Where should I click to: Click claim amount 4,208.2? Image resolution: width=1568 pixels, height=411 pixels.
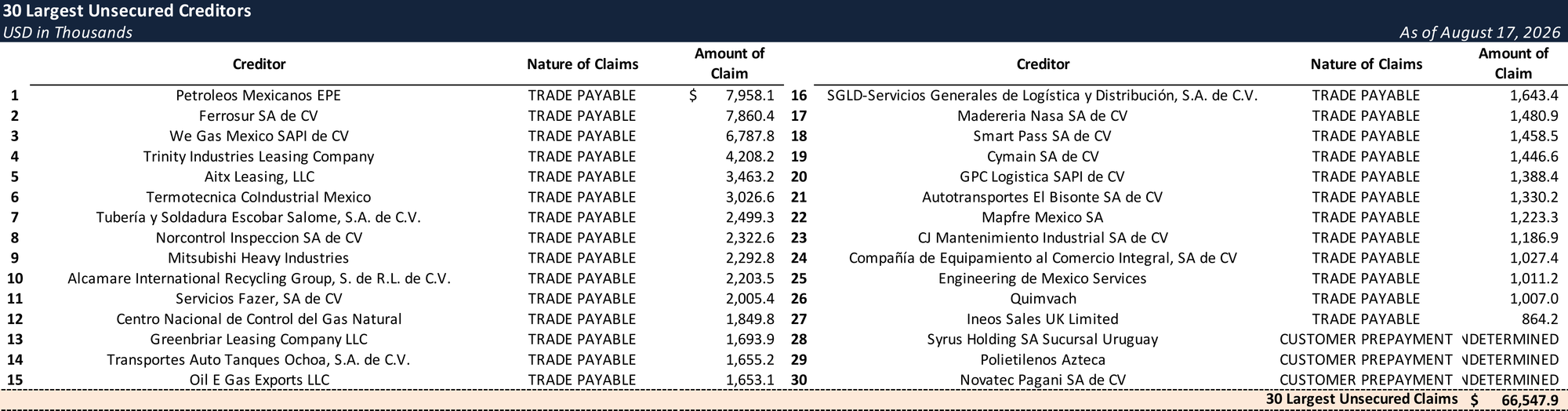click(750, 157)
